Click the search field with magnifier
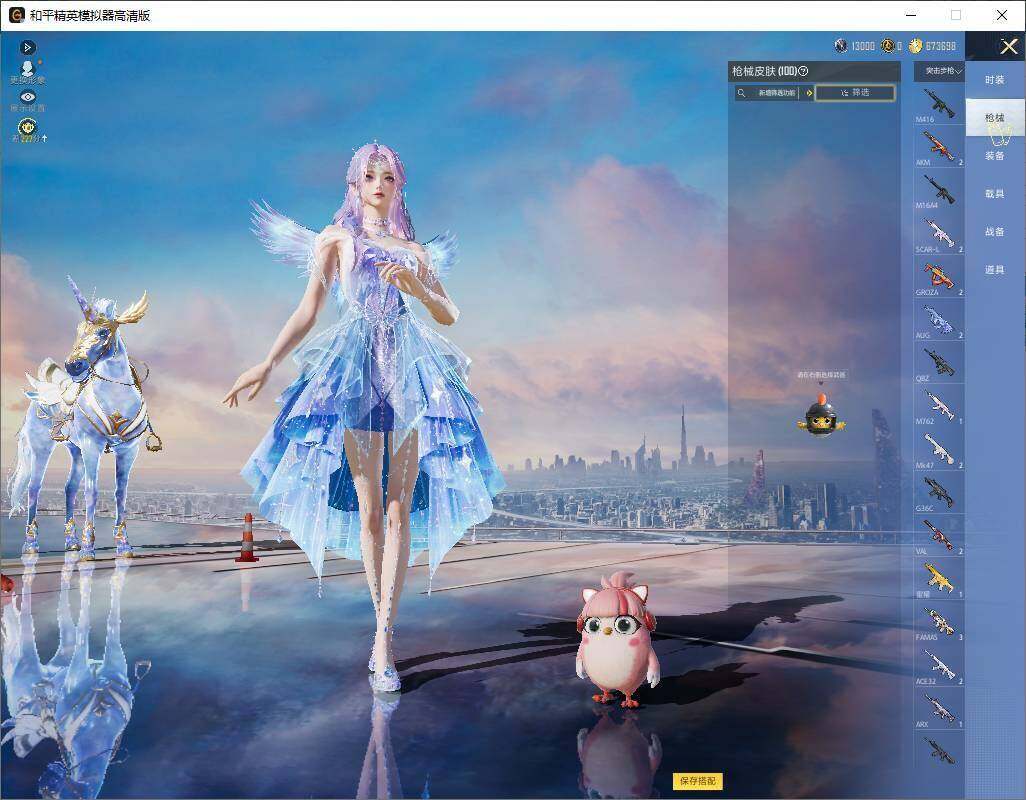Image resolution: width=1026 pixels, height=800 pixels. (767, 93)
